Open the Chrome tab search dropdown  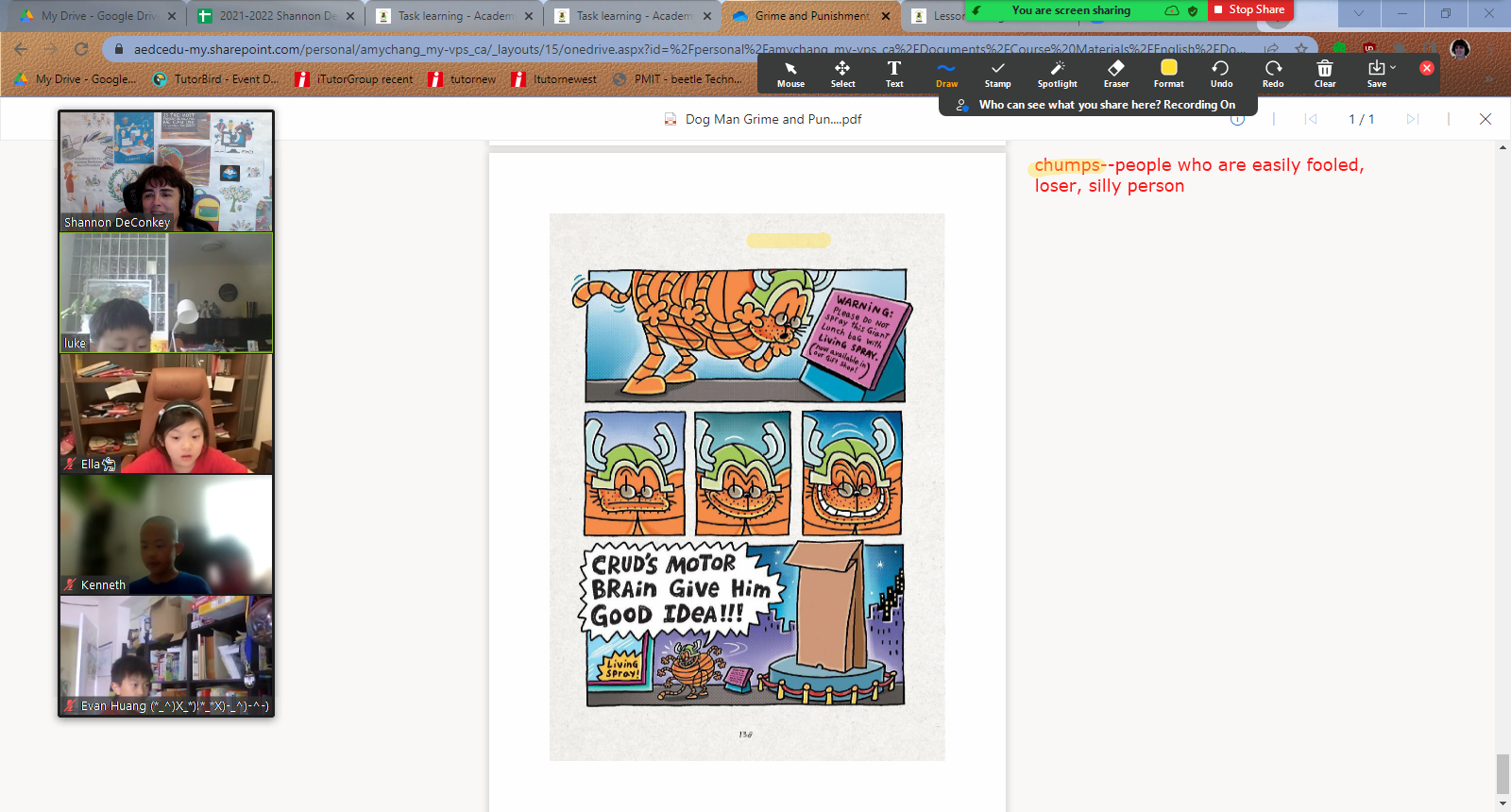[1358, 13]
